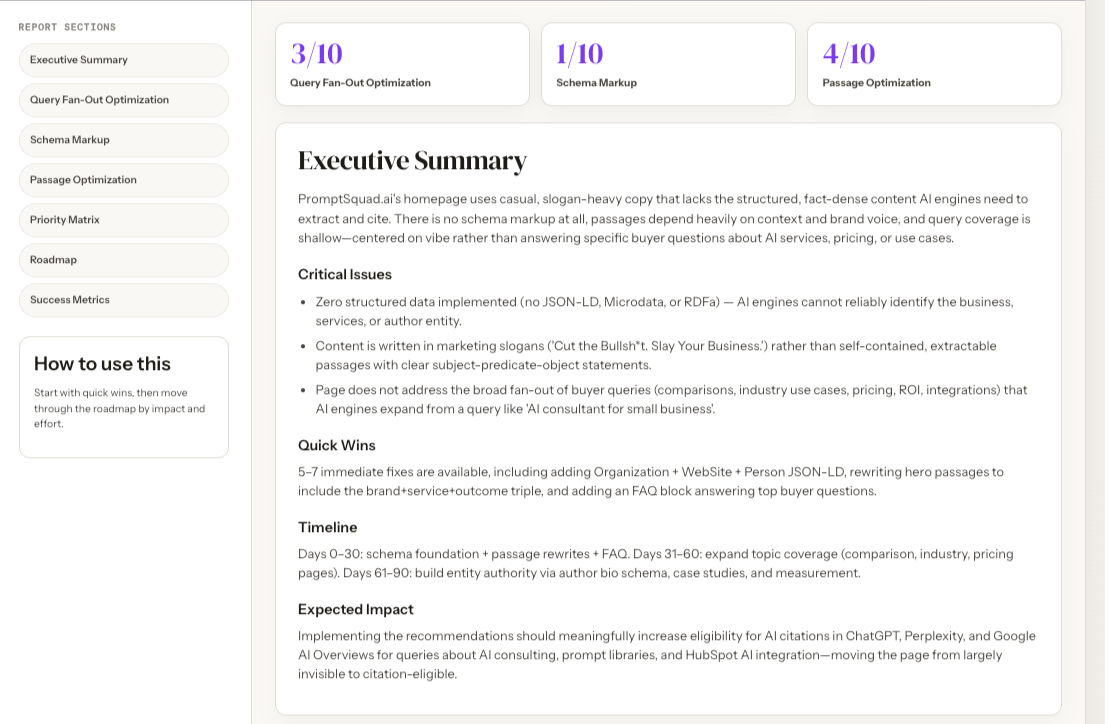Click the marketing slogans bullet point
The height and width of the screenshot is (724, 1108).
click(x=656, y=355)
